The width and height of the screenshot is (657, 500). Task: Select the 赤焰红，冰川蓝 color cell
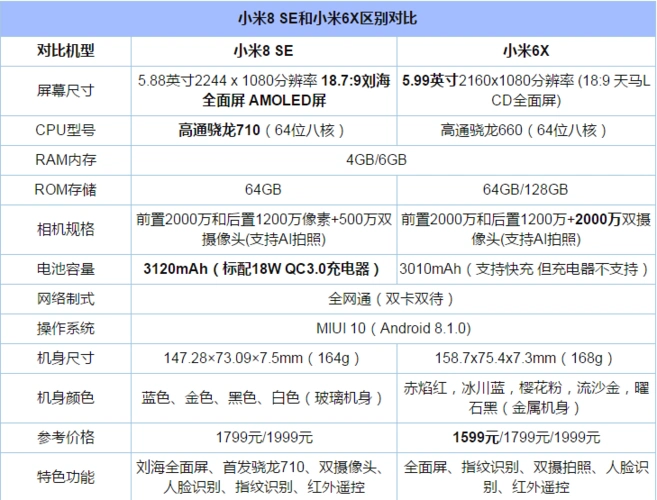coord(526,398)
